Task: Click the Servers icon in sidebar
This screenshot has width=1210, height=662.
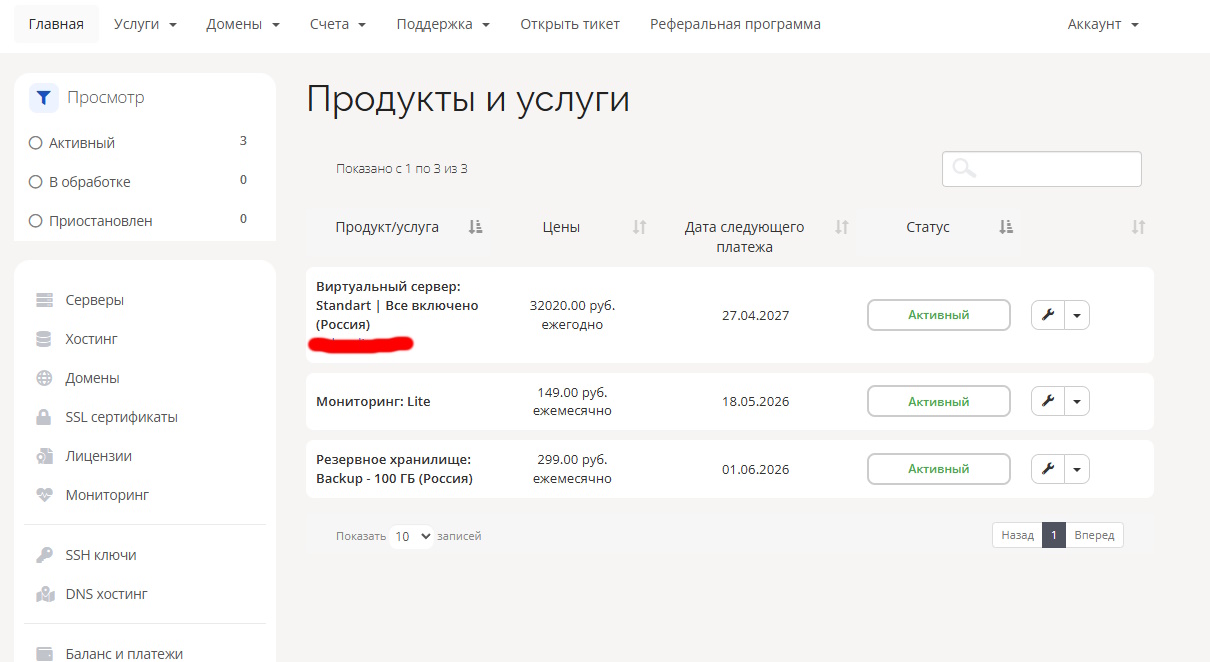Action: [x=44, y=300]
